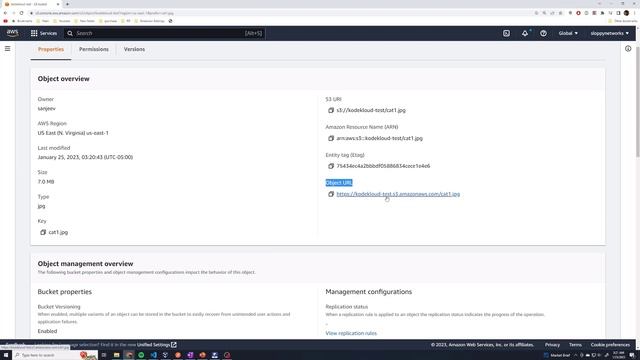The width and height of the screenshot is (640, 360).
Task: Copy the Object URL
Action: [x=331, y=194]
